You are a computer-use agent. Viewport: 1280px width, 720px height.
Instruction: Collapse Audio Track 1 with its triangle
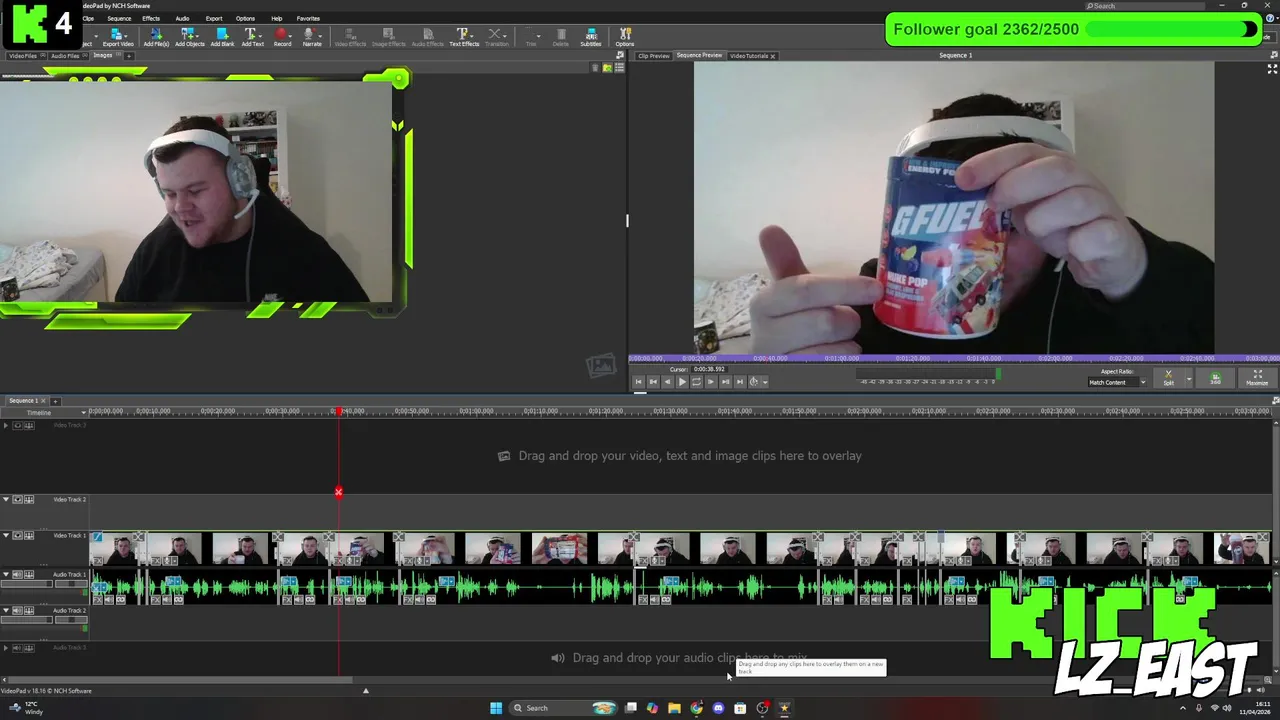(6, 575)
